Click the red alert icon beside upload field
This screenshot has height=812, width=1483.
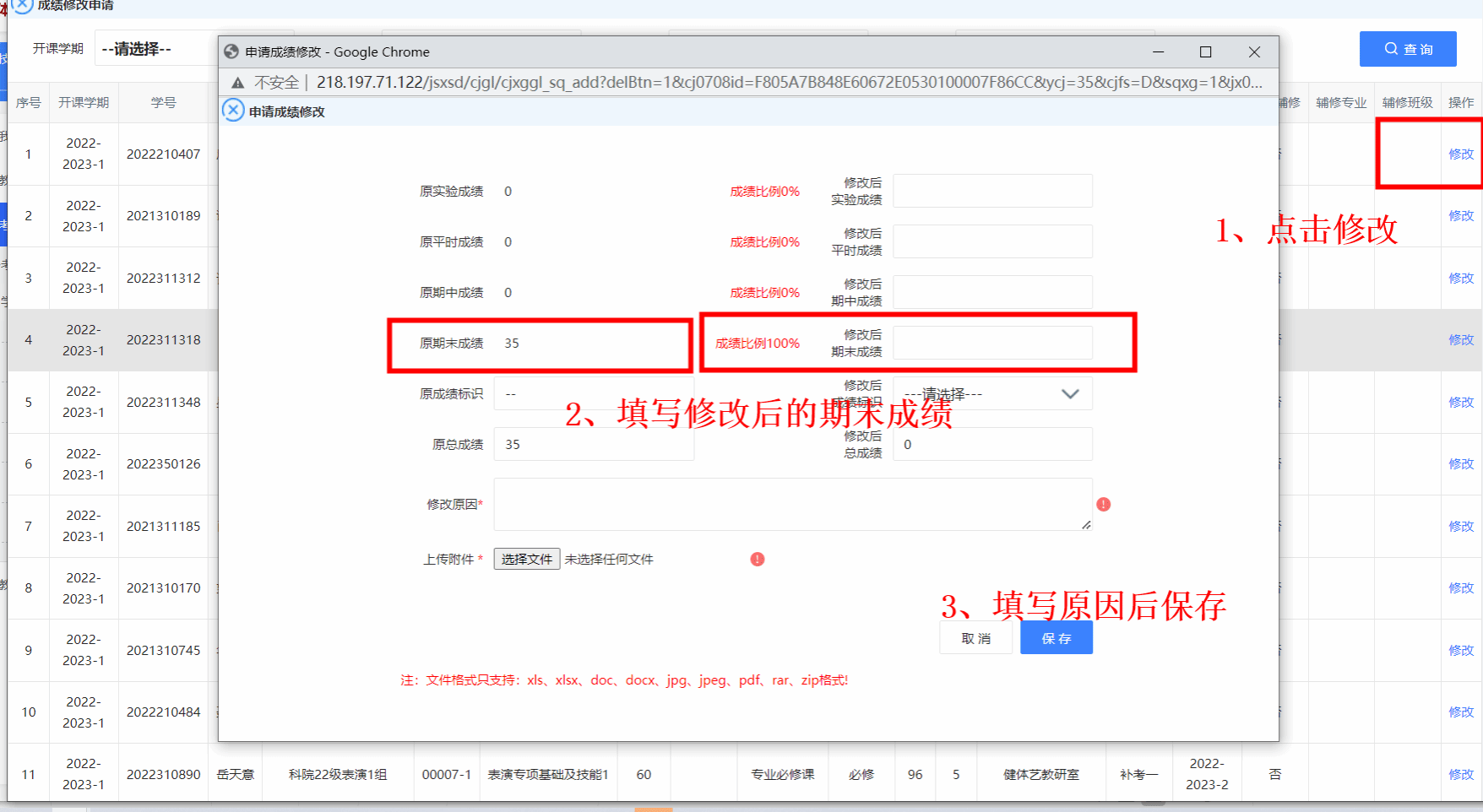(x=757, y=559)
